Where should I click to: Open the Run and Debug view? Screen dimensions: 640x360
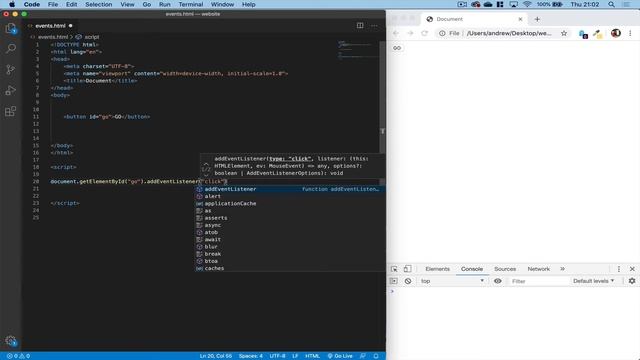coord(11,90)
